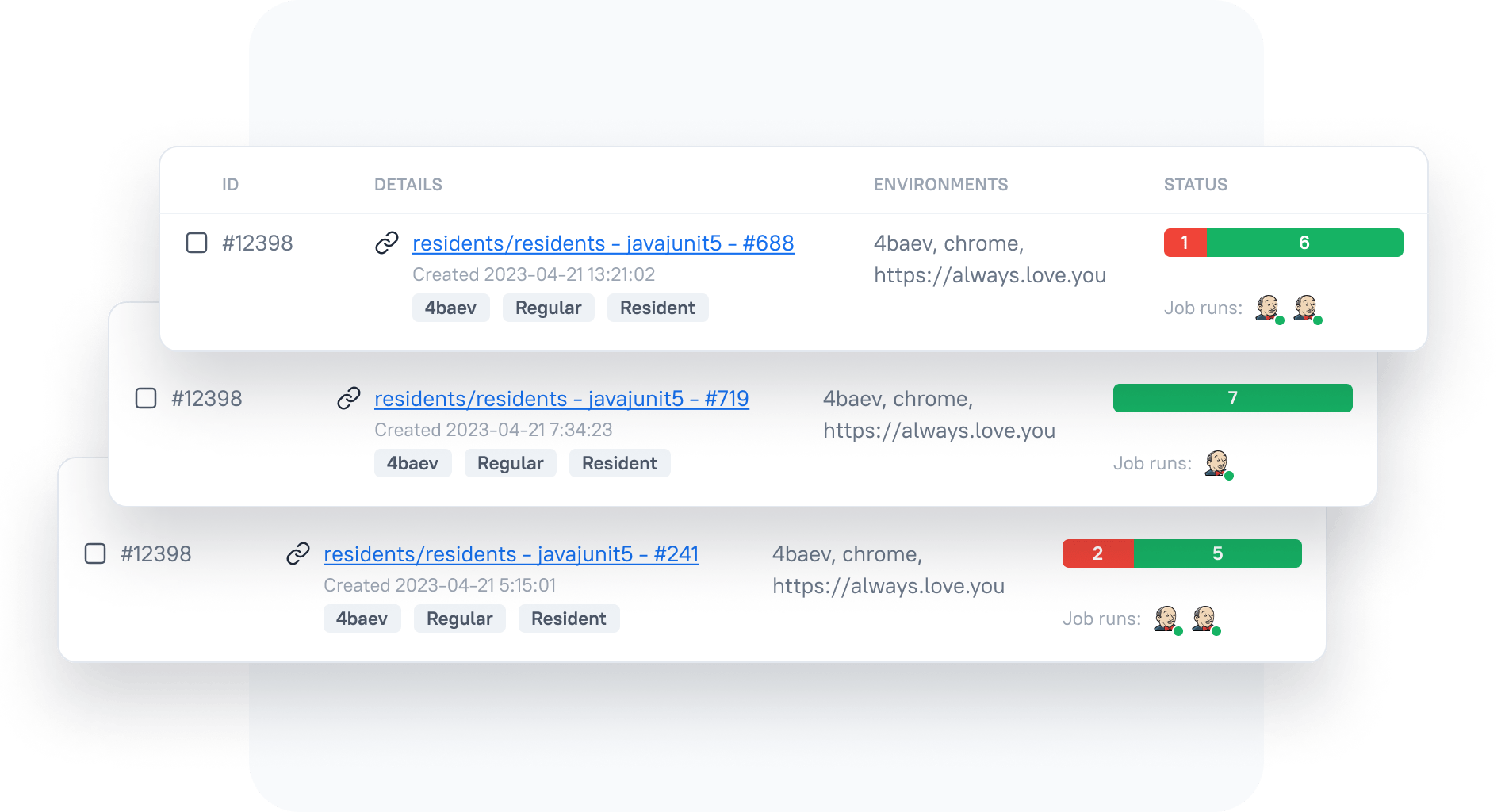This screenshot has height=812, width=1505.
Task: Click link icon beside javajunit5 #688
Action: pos(386,243)
